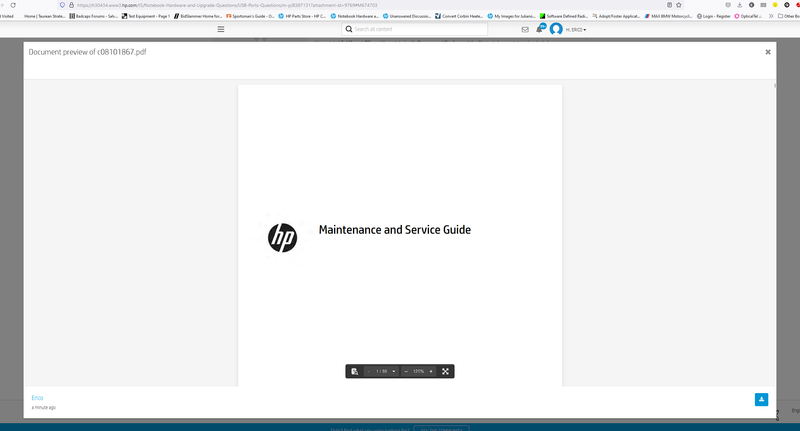Click the HP logo on PDF page

282,238
